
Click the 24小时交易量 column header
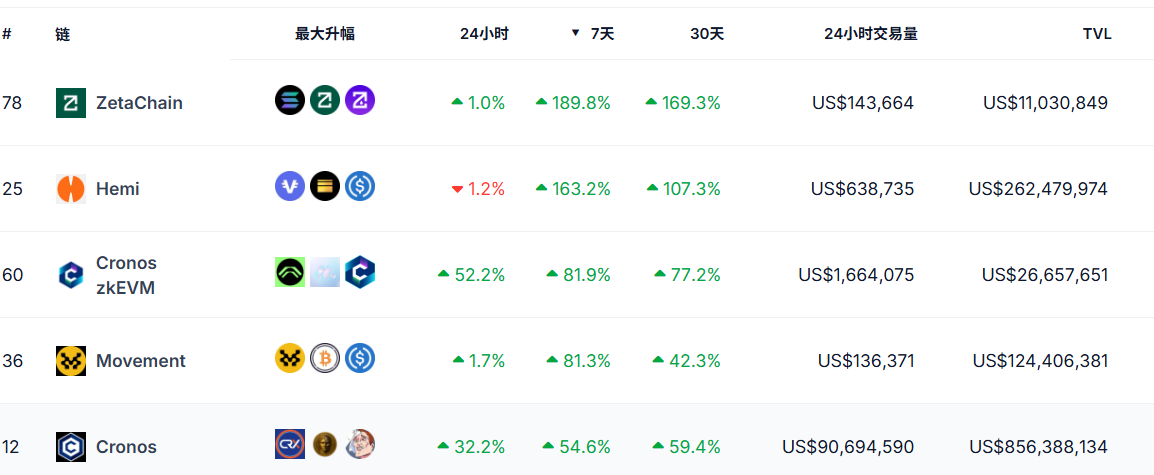(870, 34)
